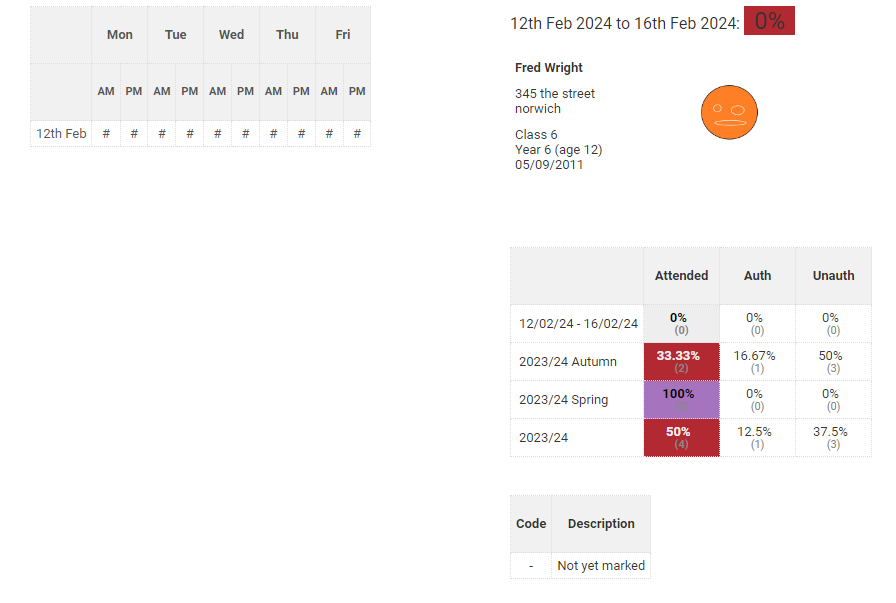Image resolution: width=896 pixels, height=603 pixels.
Task: Click the Wed column header
Action: pos(231,35)
